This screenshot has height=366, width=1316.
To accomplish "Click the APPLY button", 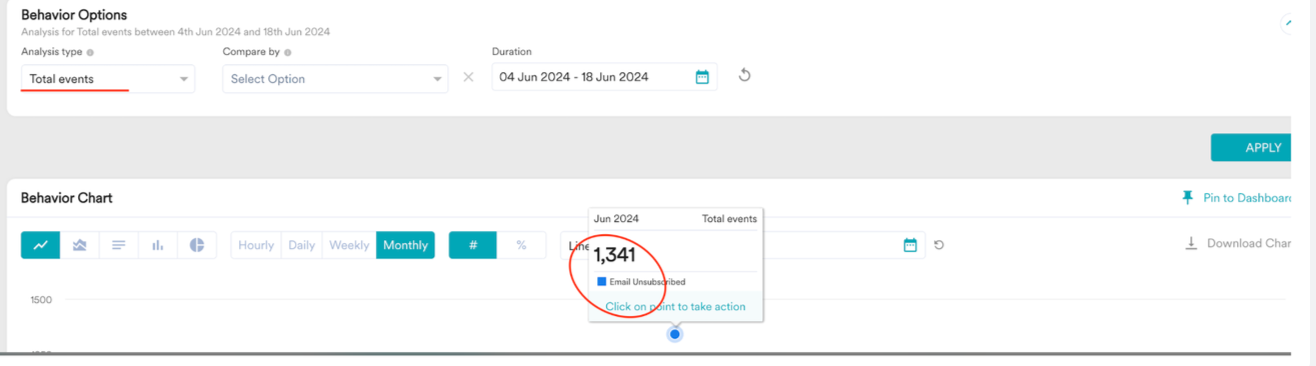I will coord(1262,147).
